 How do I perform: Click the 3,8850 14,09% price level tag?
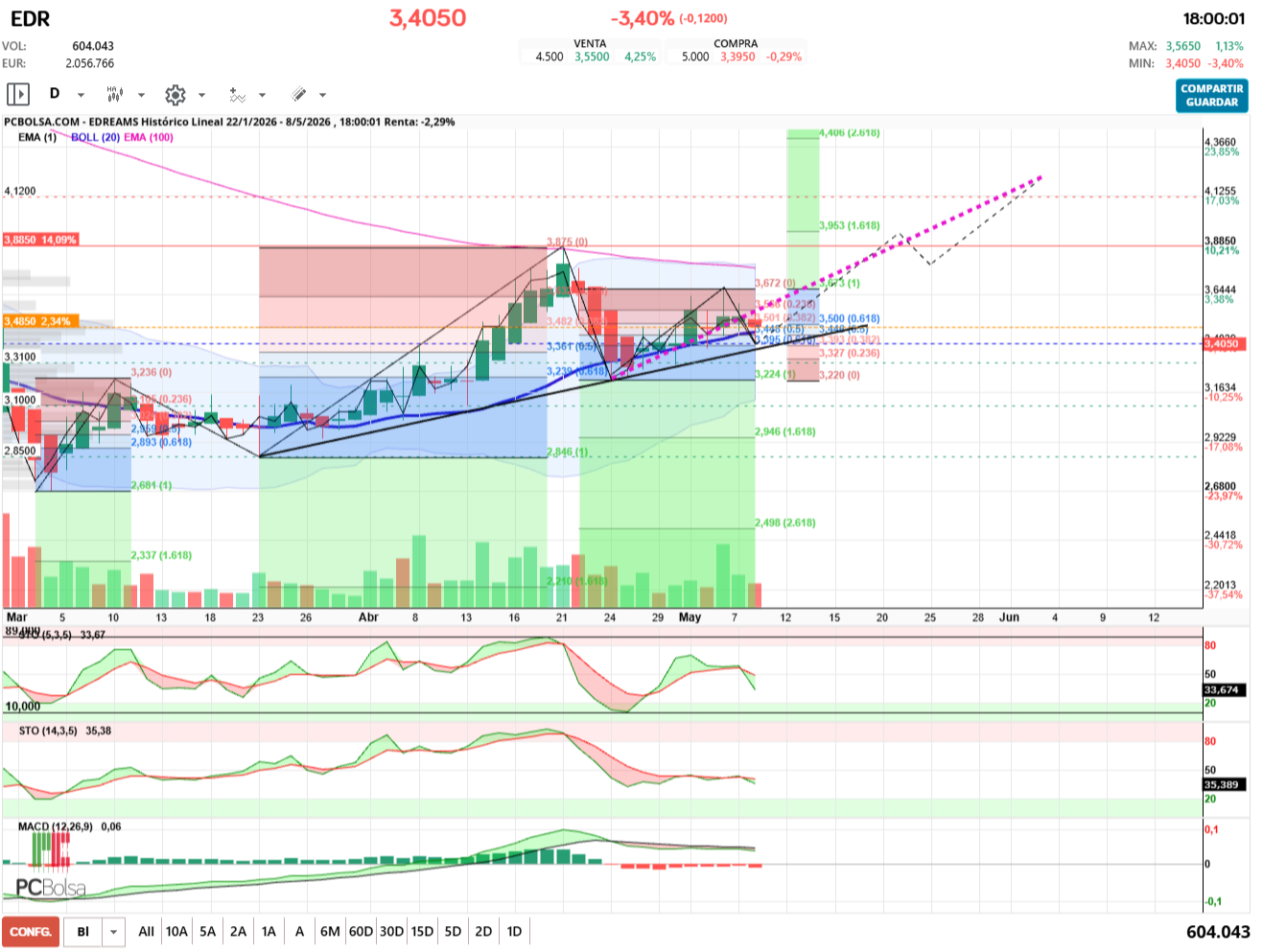pyautogui.click(x=40, y=240)
